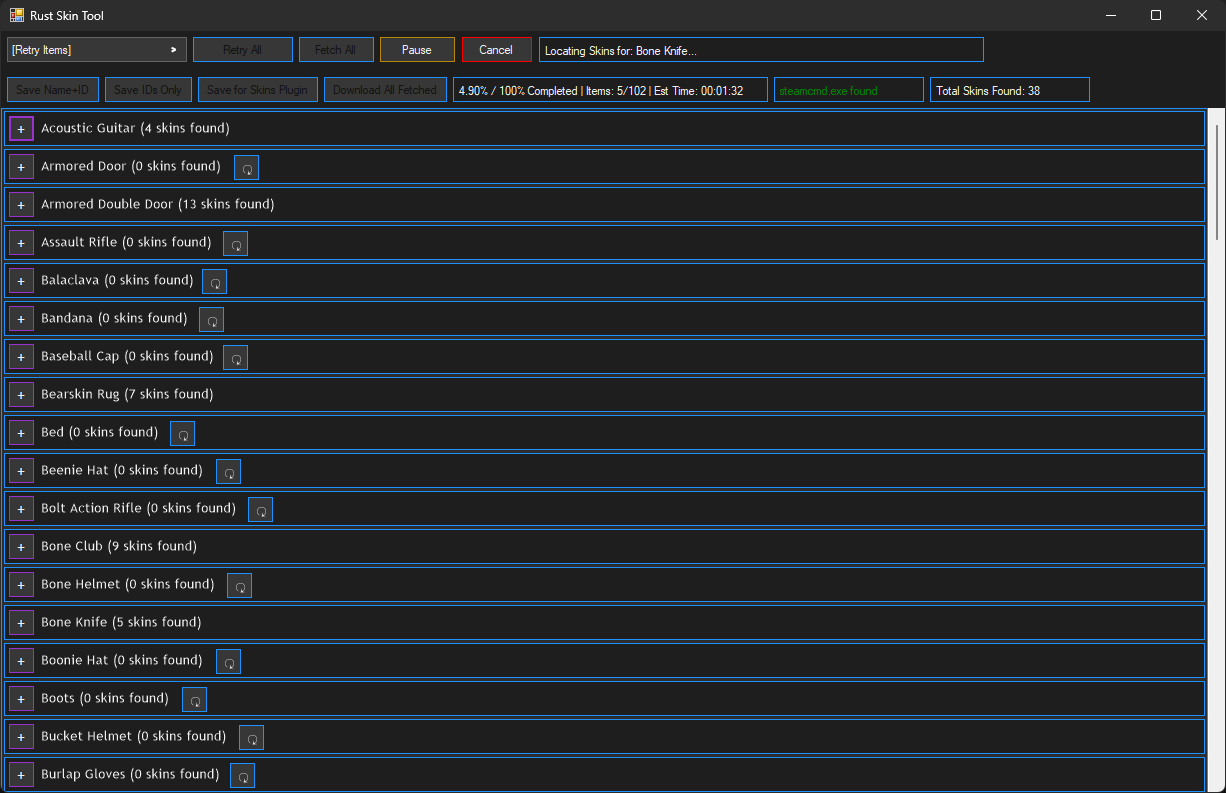Image resolution: width=1226 pixels, height=793 pixels.
Task: Click the retry icon next to Bandana
Action: 211,320
